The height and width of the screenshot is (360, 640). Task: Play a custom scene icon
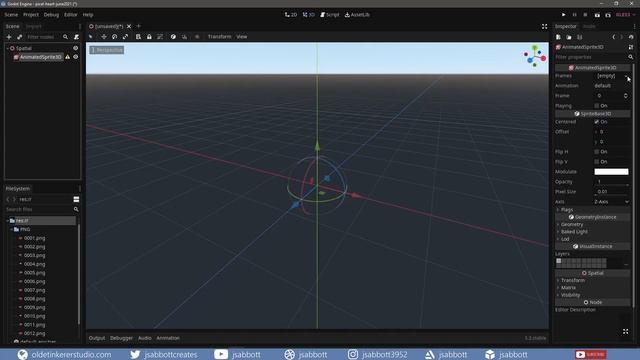coord(608,15)
